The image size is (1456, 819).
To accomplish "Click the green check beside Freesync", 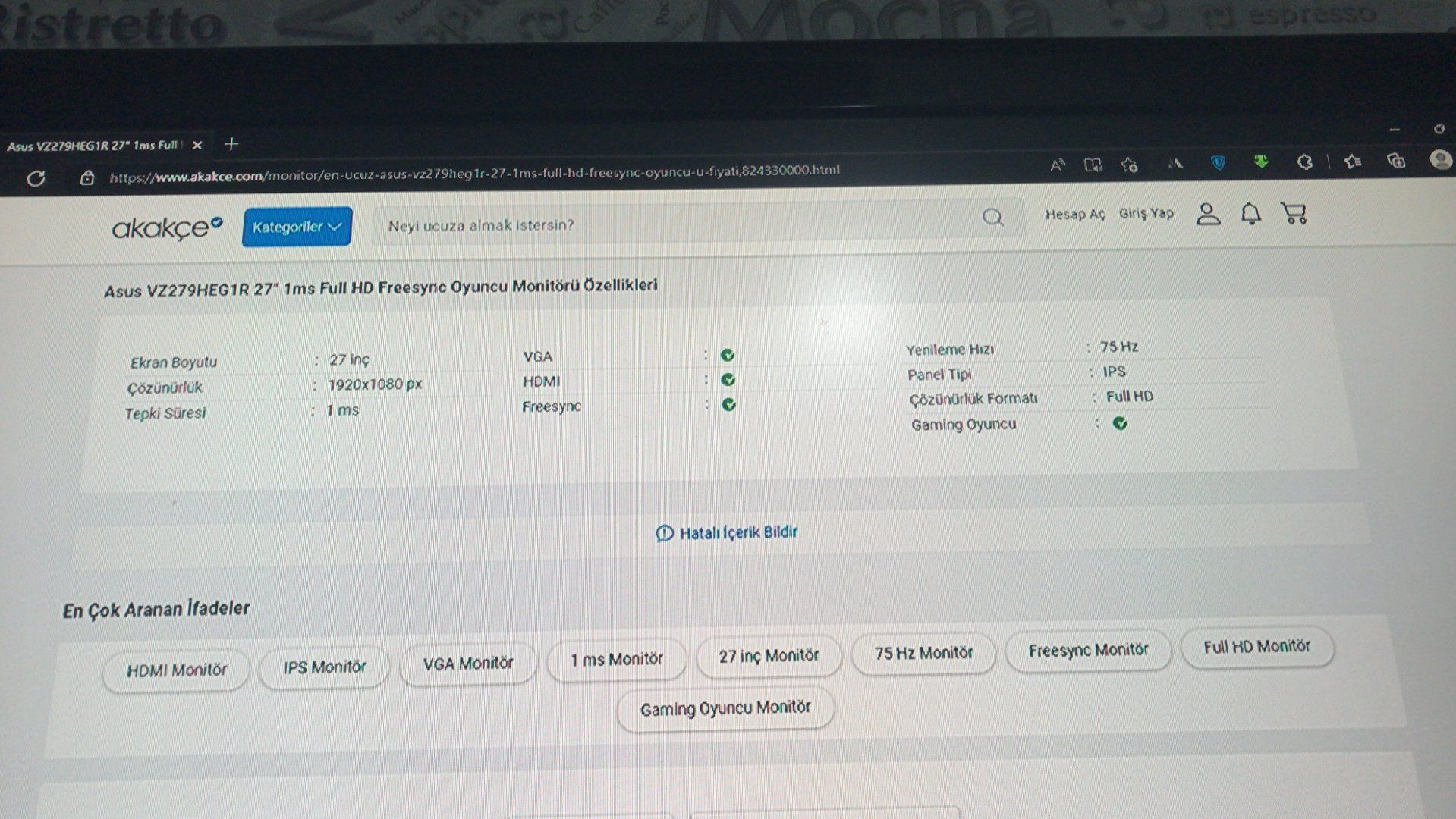I will (x=729, y=405).
